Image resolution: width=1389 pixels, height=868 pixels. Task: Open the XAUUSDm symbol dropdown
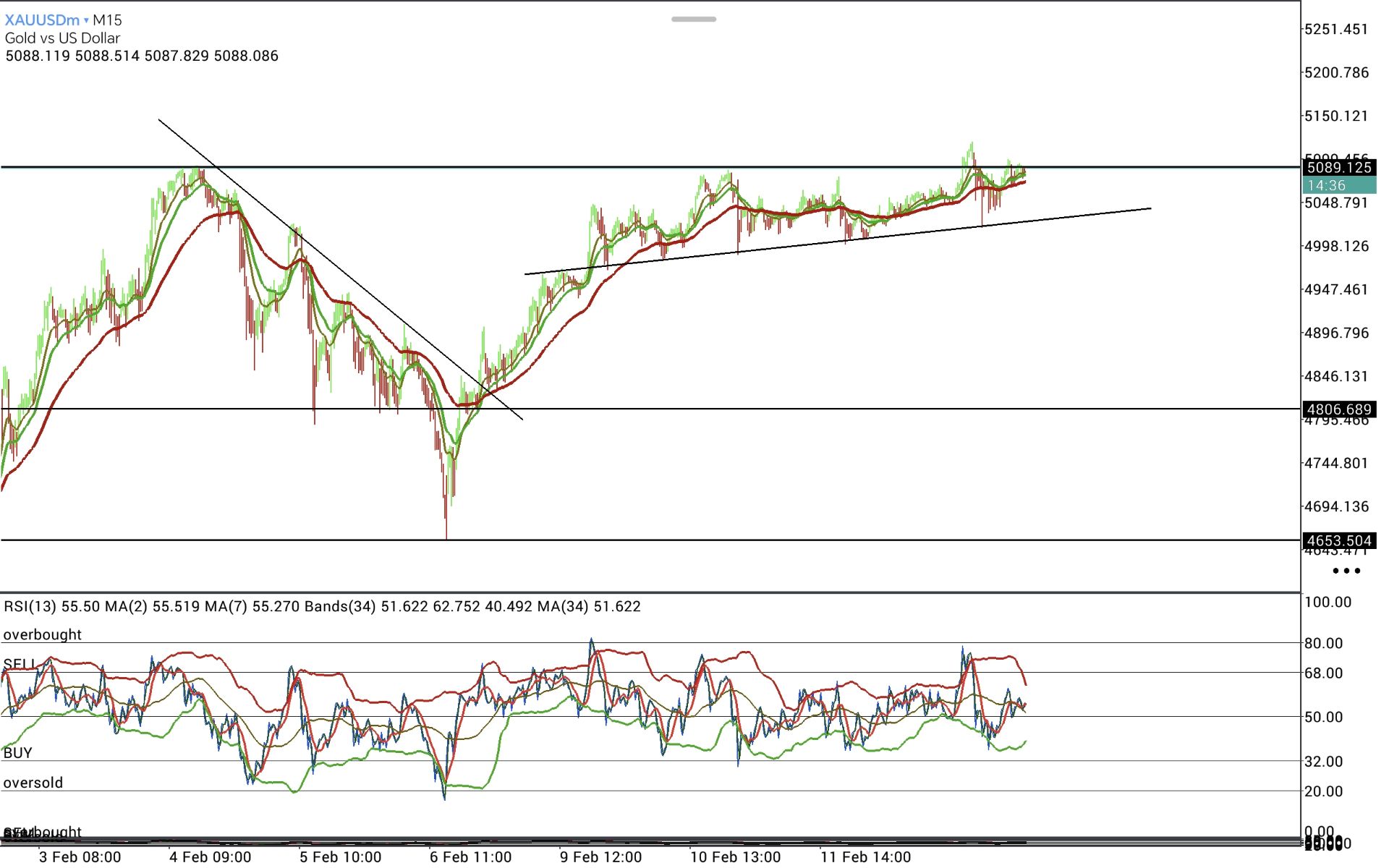pyautogui.click(x=42, y=20)
